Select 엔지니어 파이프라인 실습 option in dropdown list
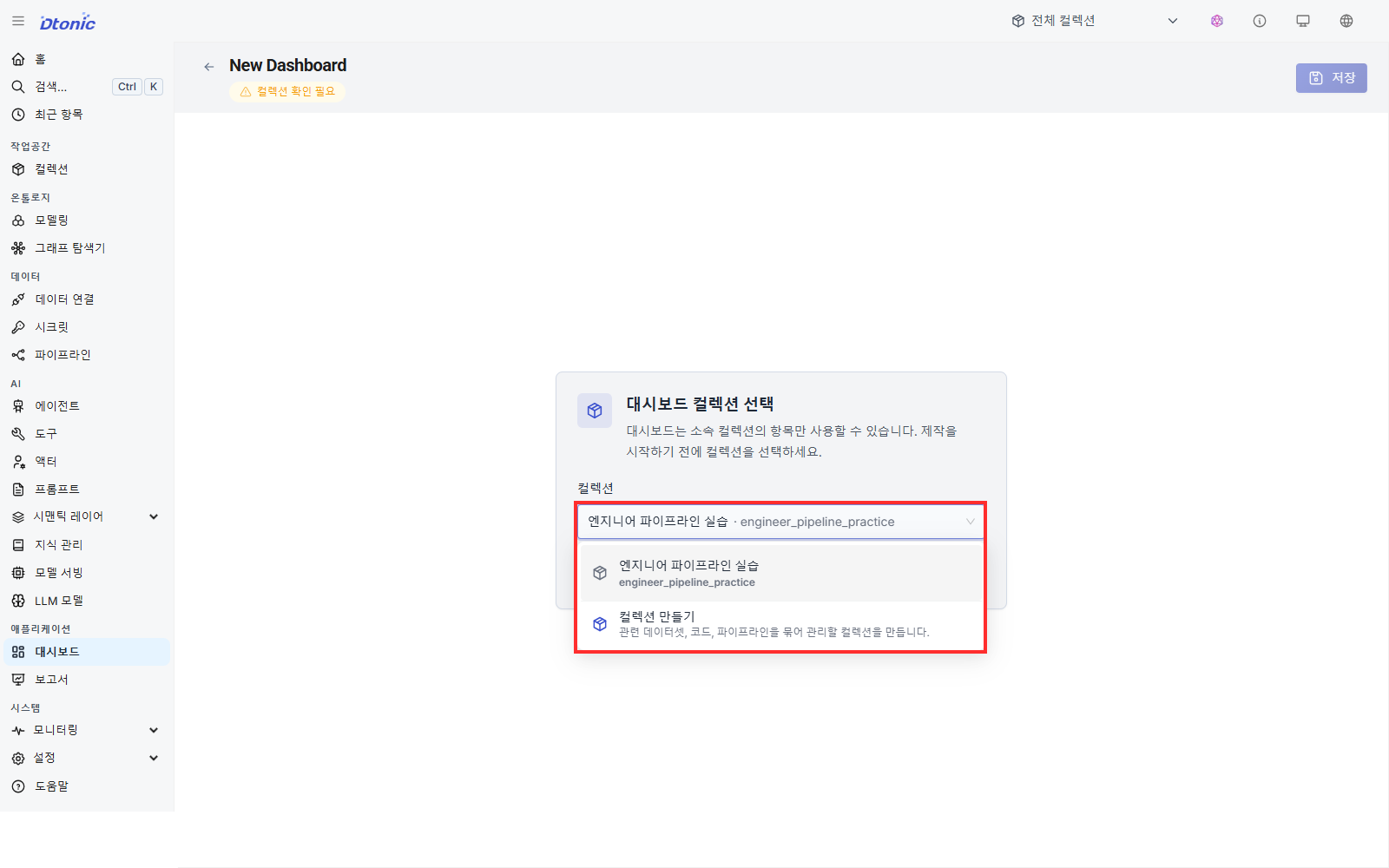This screenshot has height=868, width=1389. tap(780, 573)
